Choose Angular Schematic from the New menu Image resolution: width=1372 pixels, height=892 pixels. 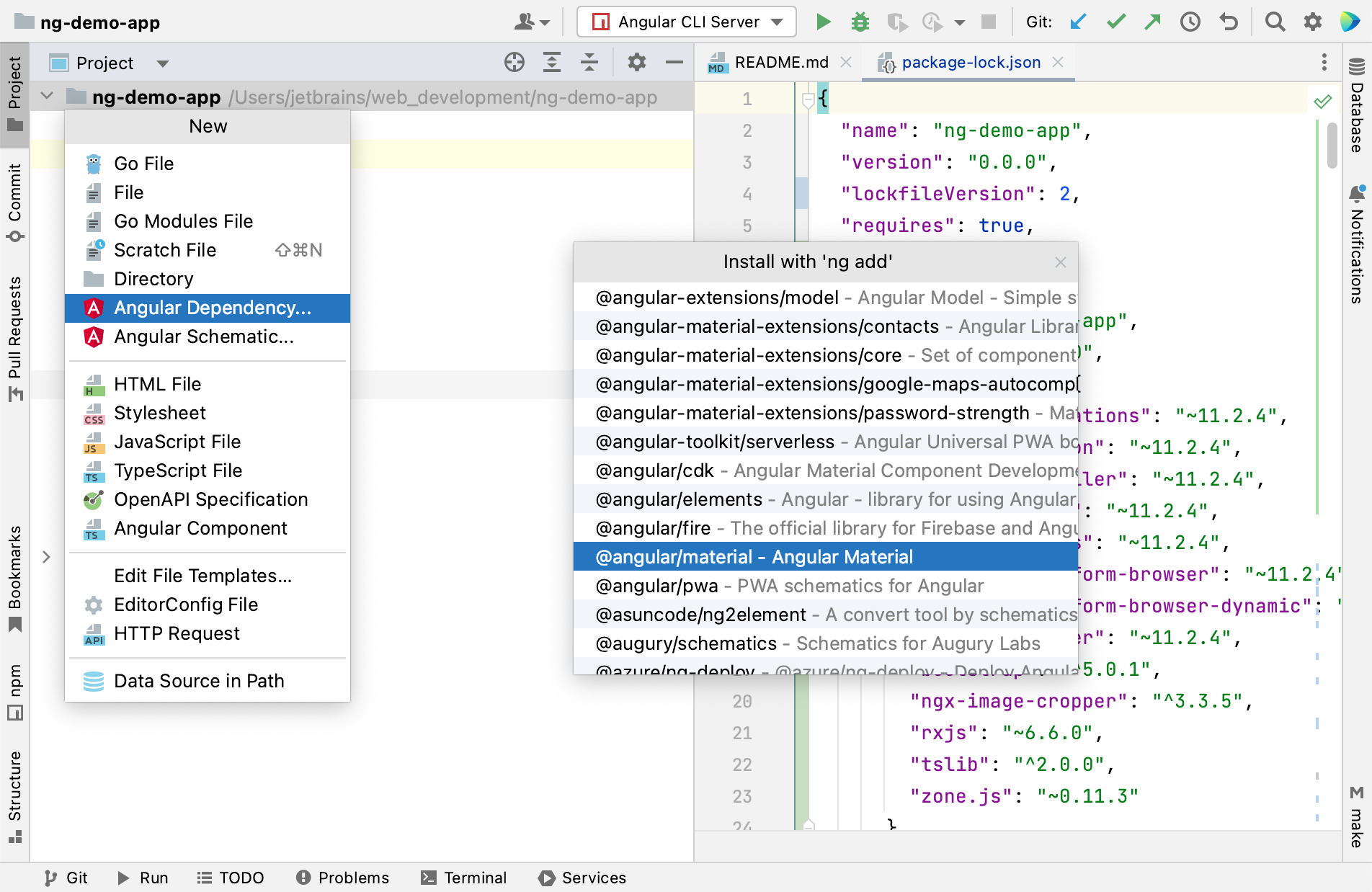click(x=204, y=336)
